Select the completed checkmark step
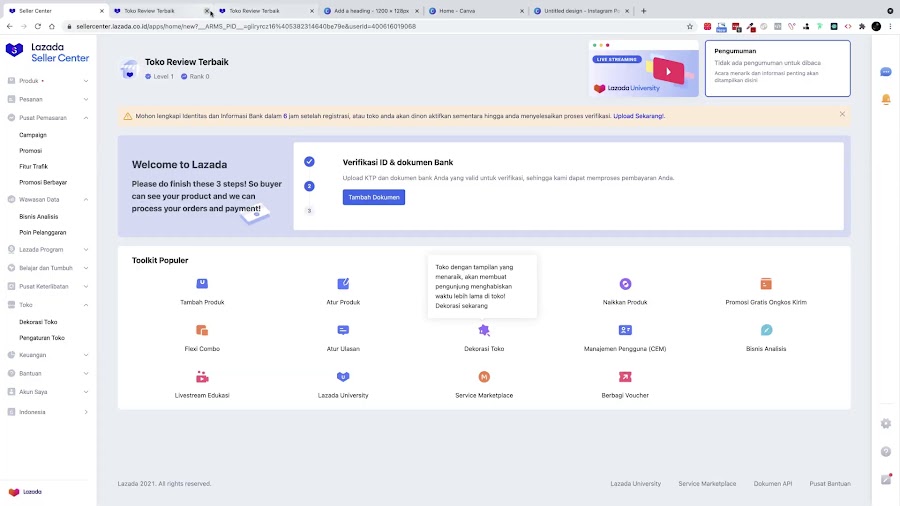Screen dimensions: 900x506 click(x=309, y=162)
